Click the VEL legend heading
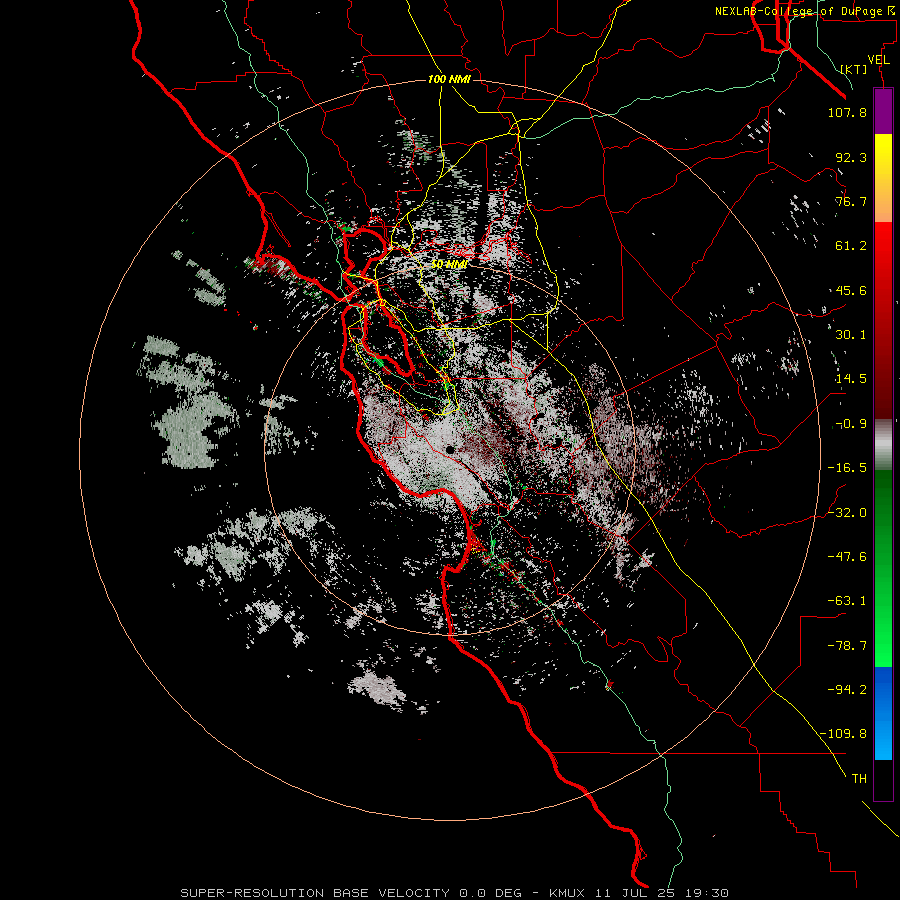This screenshot has width=900, height=900. pyautogui.click(x=878, y=60)
